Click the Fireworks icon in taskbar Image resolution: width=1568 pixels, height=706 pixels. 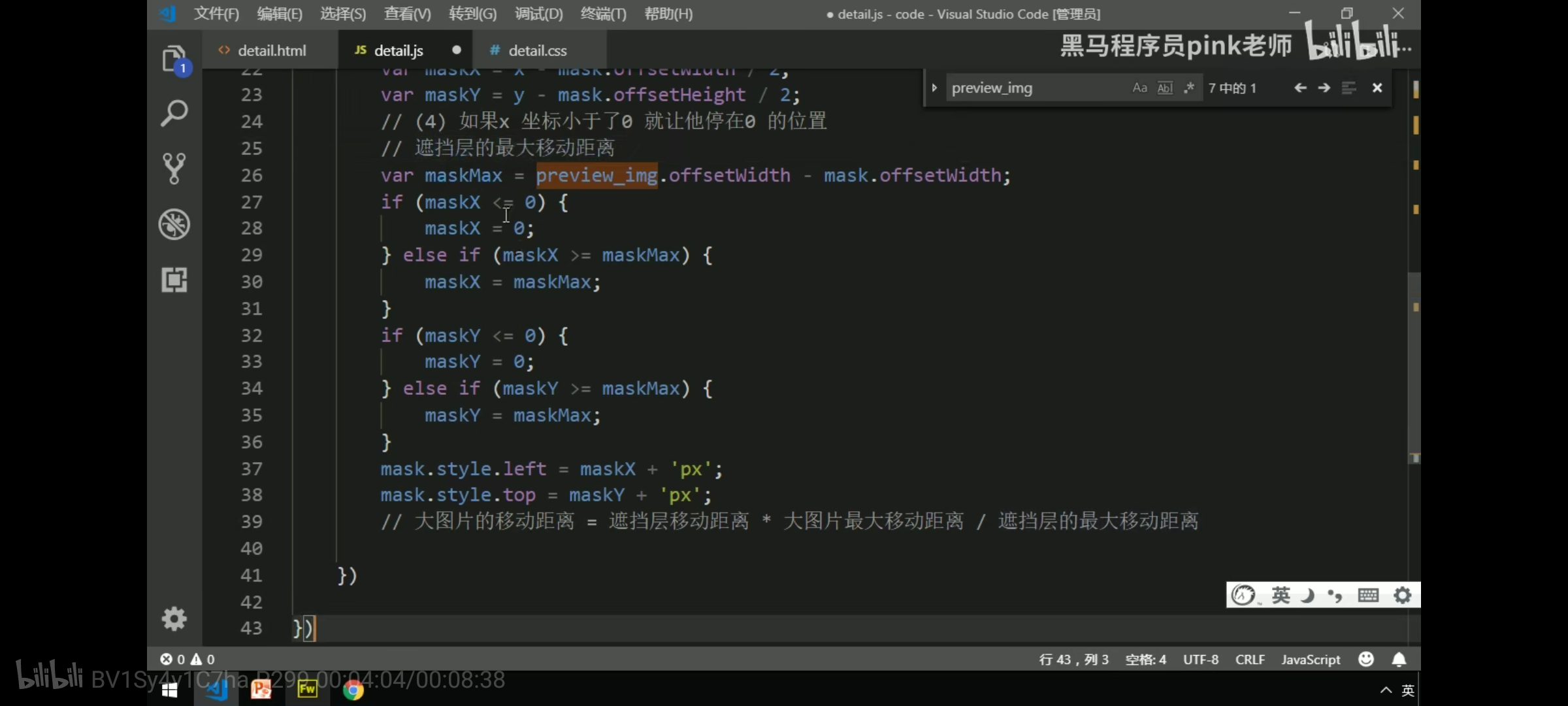tap(307, 689)
